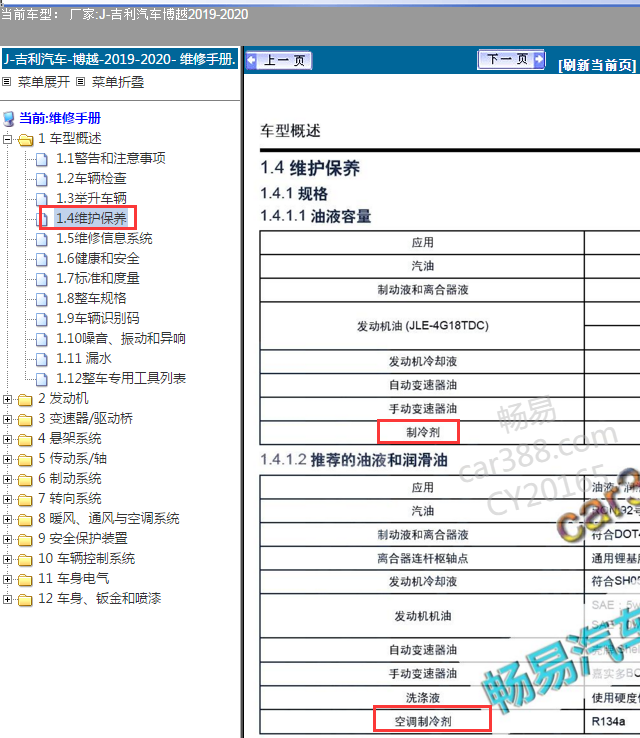Expand the 3 变速器/驱动桥 node
The height and width of the screenshot is (738, 640).
7,419
